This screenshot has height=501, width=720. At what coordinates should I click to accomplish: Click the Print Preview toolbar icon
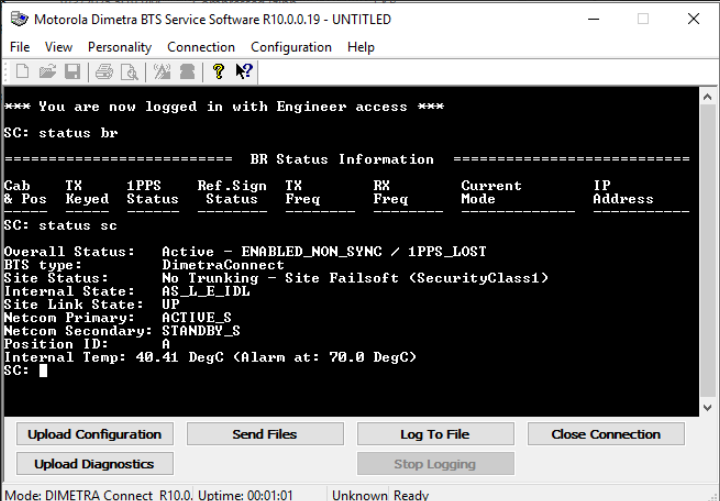click(x=129, y=72)
